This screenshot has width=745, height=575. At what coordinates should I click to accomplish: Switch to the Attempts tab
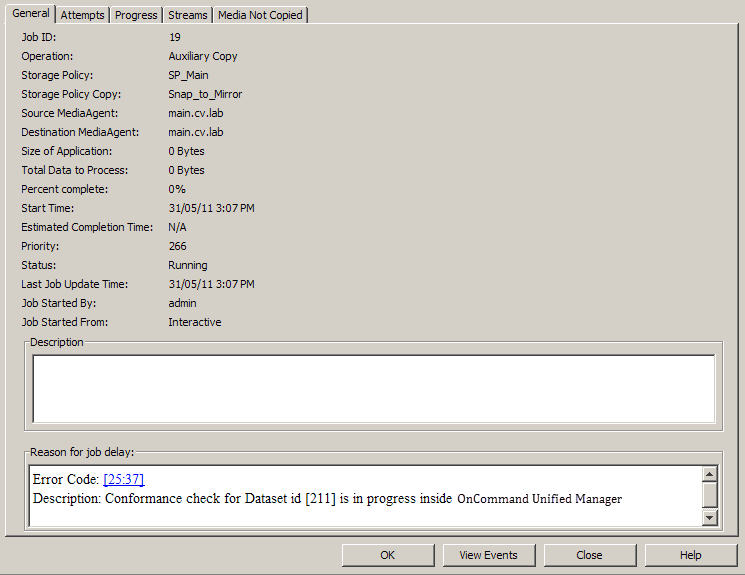(82, 15)
